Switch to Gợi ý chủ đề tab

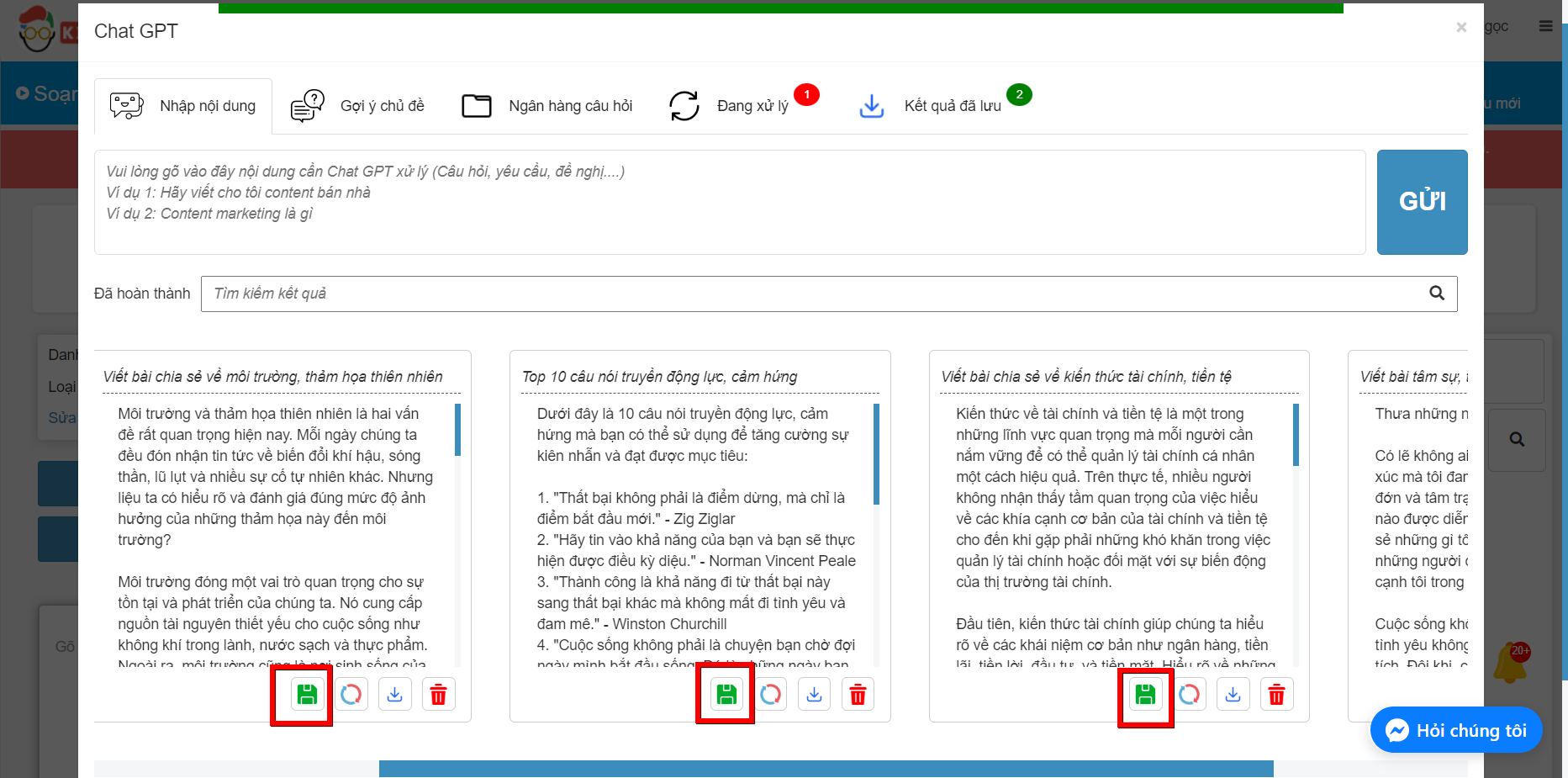click(x=357, y=106)
